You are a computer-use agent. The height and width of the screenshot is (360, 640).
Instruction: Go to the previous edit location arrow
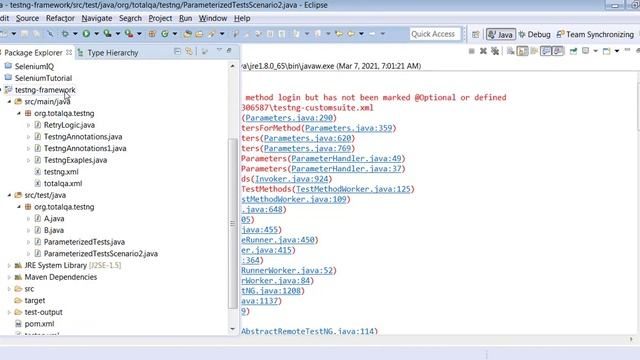pyautogui.click(x=339, y=34)
